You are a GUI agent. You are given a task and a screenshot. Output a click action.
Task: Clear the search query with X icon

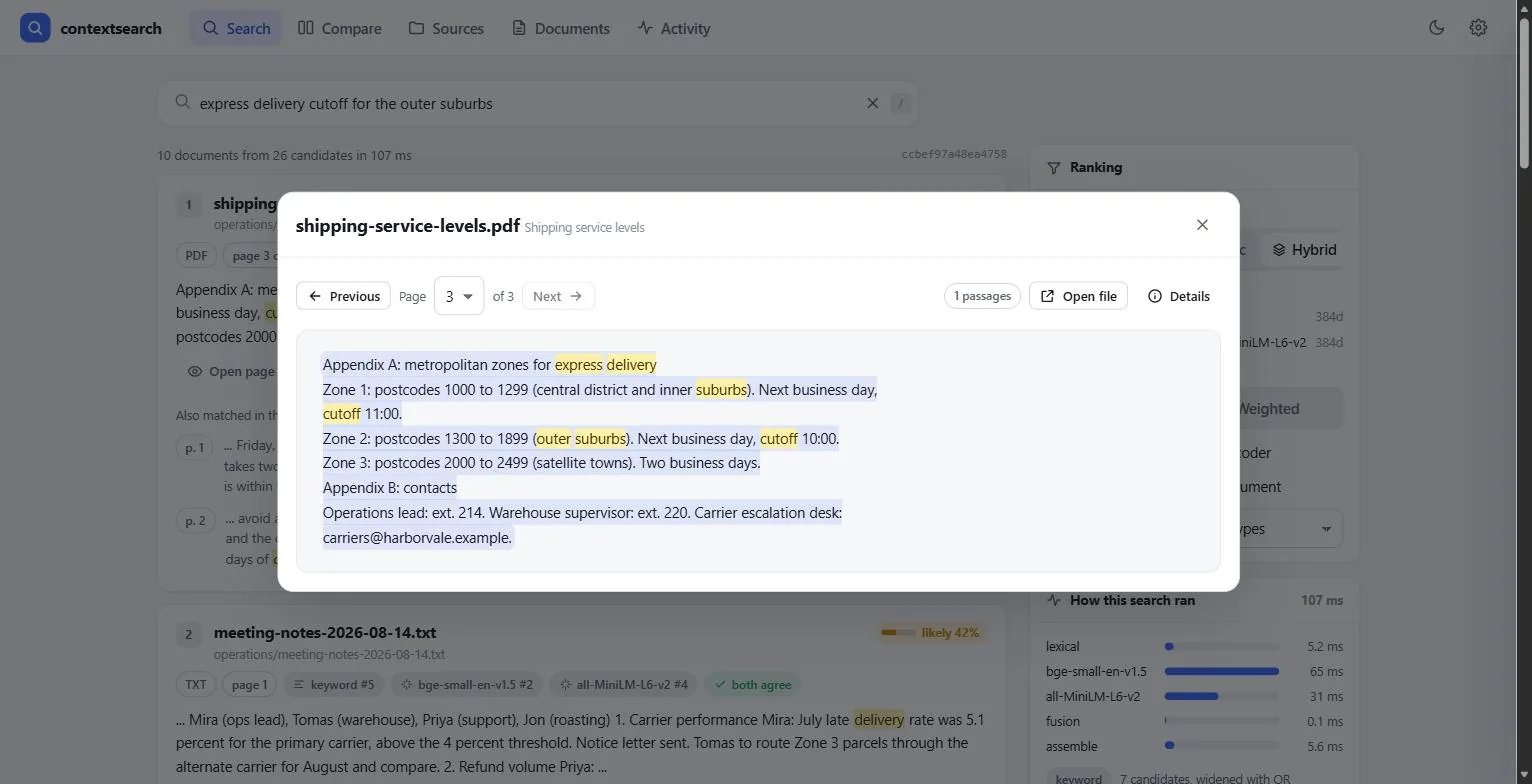click(872, 103)
